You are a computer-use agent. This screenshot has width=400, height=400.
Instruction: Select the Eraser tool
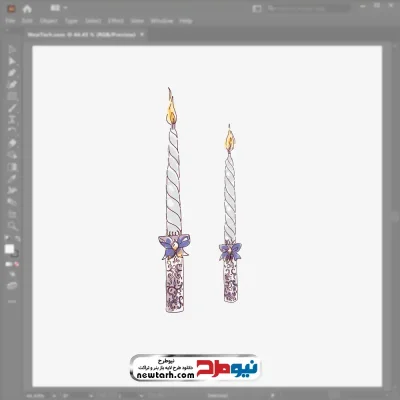click(12, 143)
